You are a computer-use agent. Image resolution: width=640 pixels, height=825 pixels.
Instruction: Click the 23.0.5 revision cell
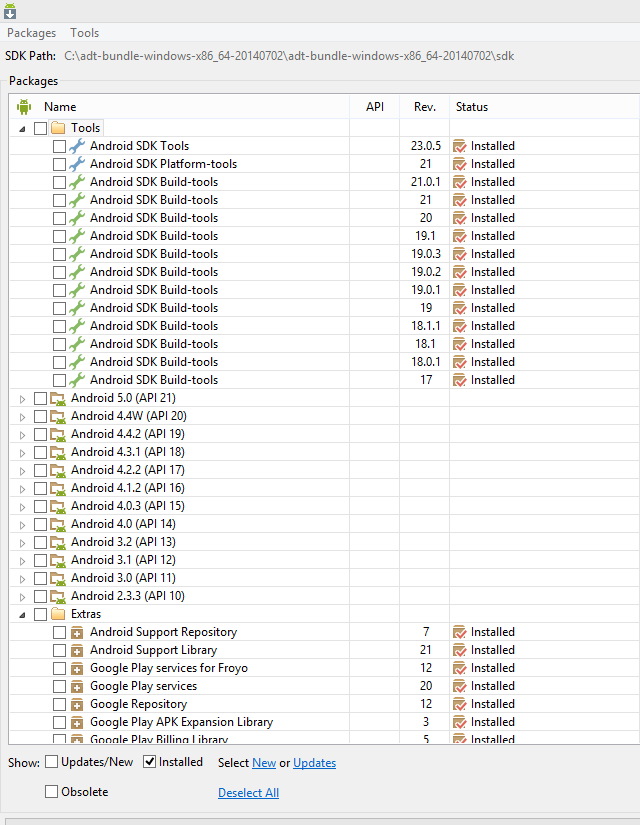click(x=426, y=146)
